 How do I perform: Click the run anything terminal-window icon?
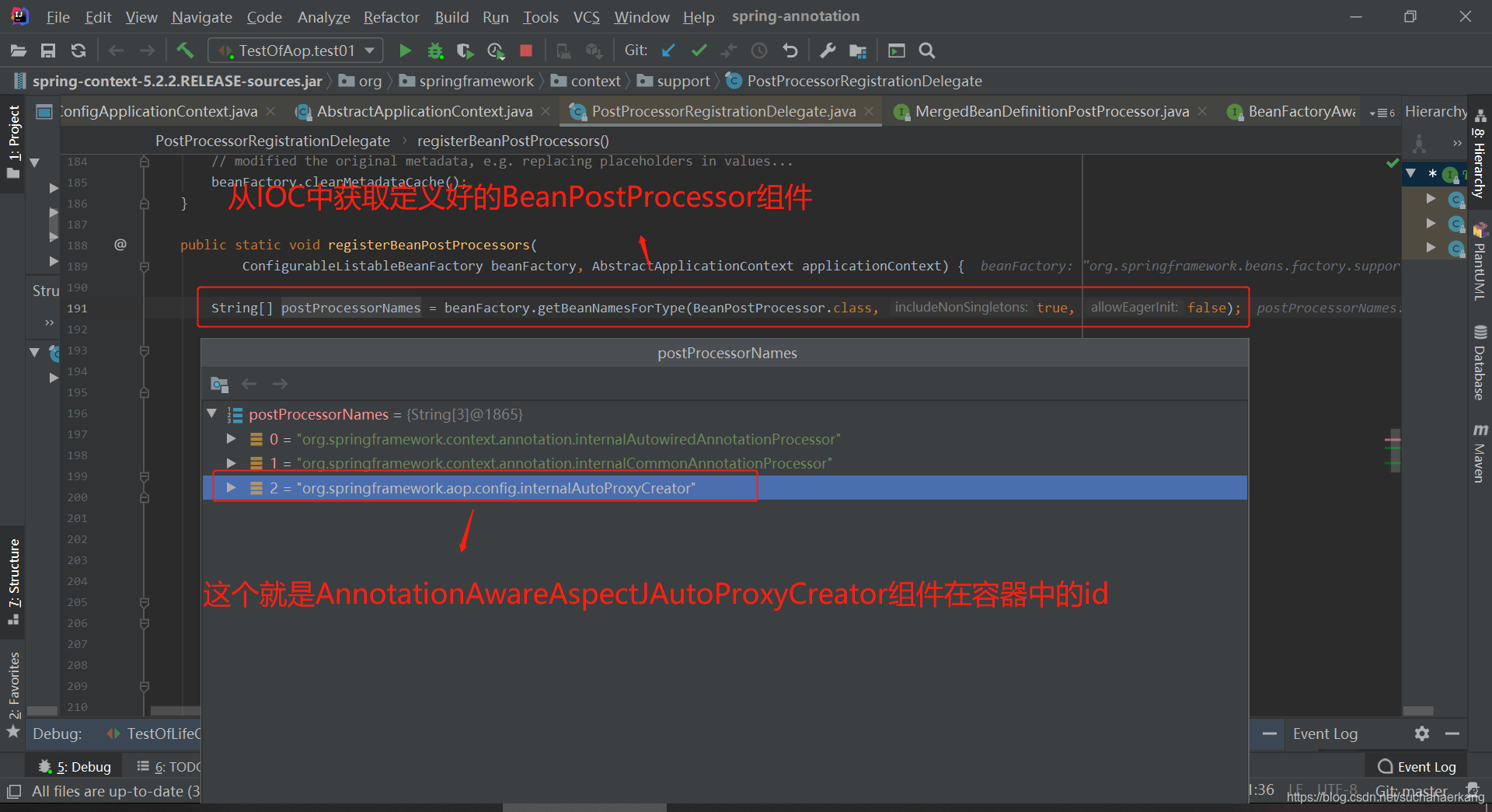pos(896,51)
